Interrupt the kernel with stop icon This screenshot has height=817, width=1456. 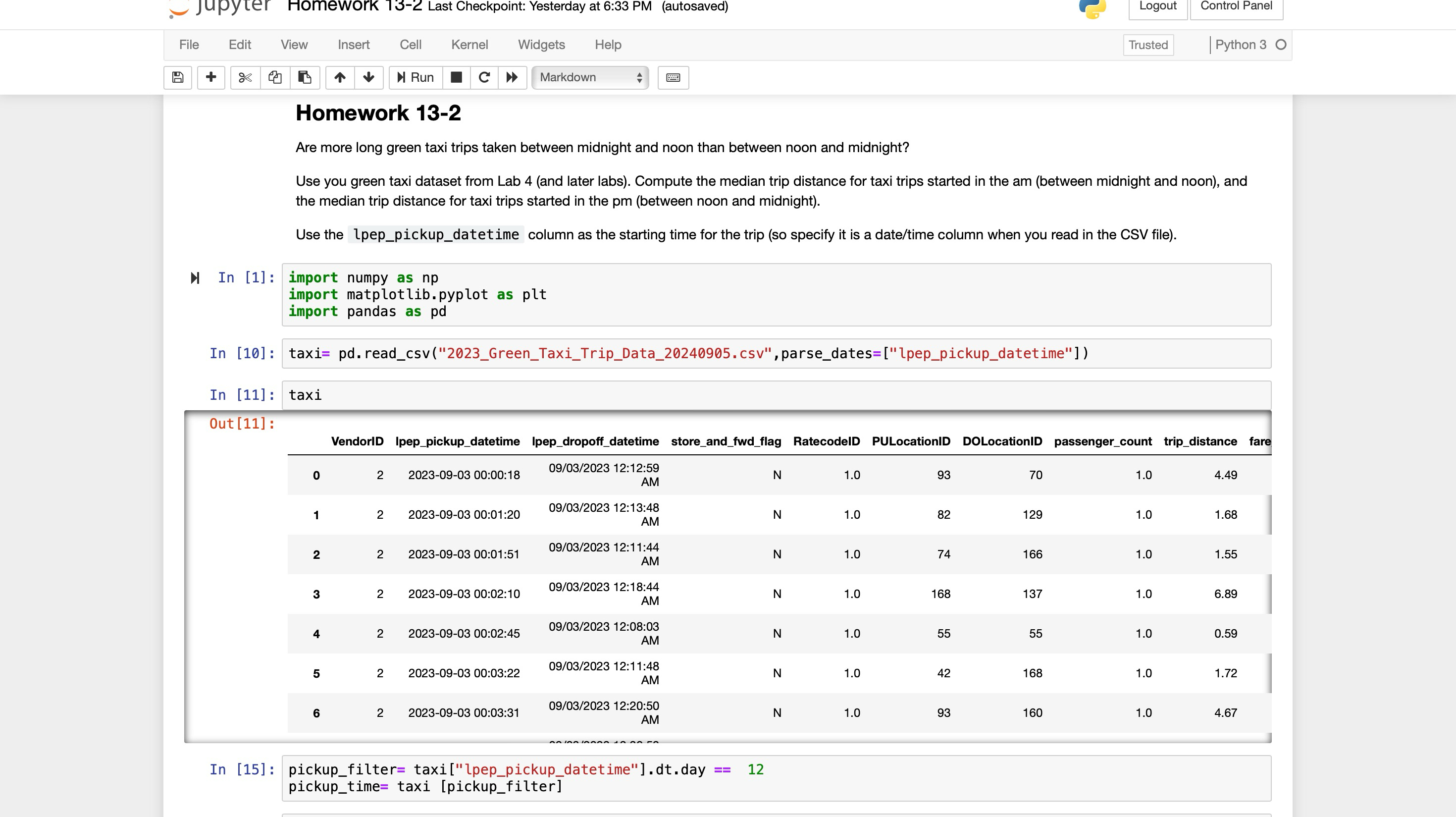(x=456, y=77)
